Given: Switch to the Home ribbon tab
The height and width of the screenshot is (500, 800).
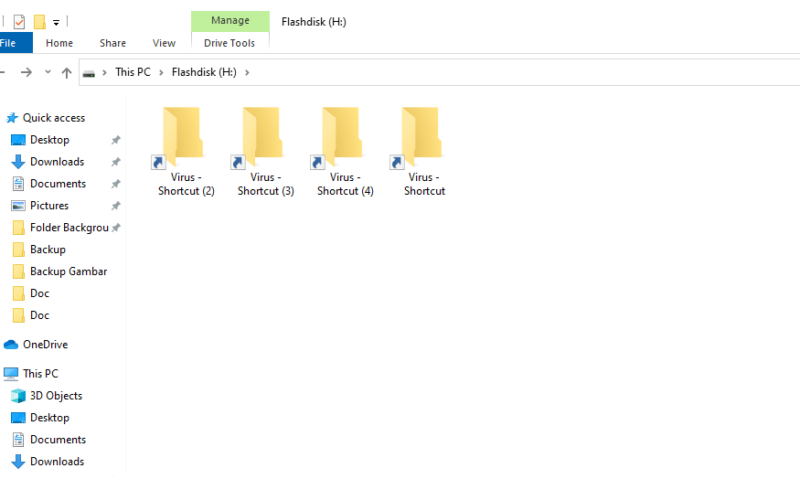Looking at the screenshot, I should (x=59, y=43).
